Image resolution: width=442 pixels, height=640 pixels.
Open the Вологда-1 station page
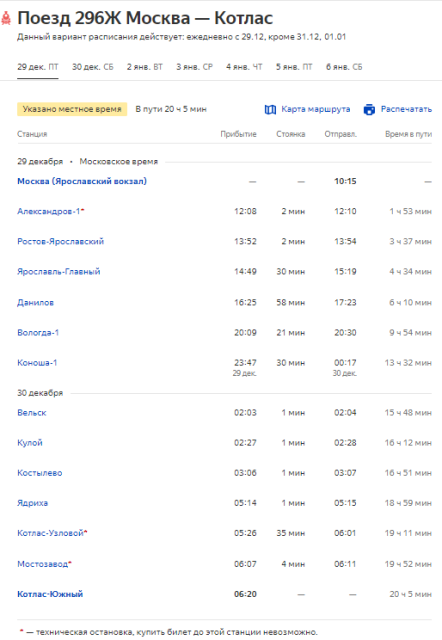pos(38,333)
